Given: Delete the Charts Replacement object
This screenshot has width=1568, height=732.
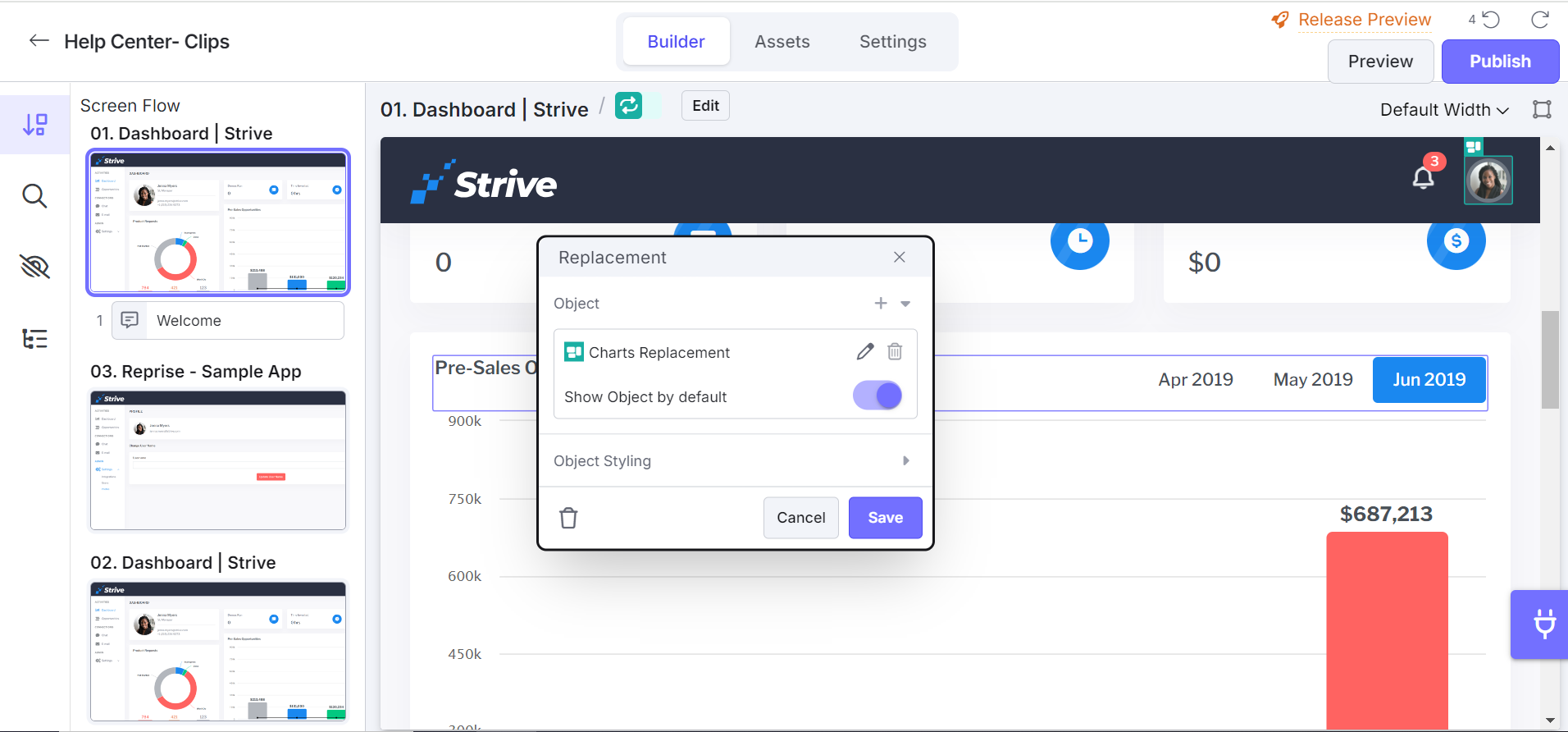Looking at the screenshot, I should [x=895, y=352].
